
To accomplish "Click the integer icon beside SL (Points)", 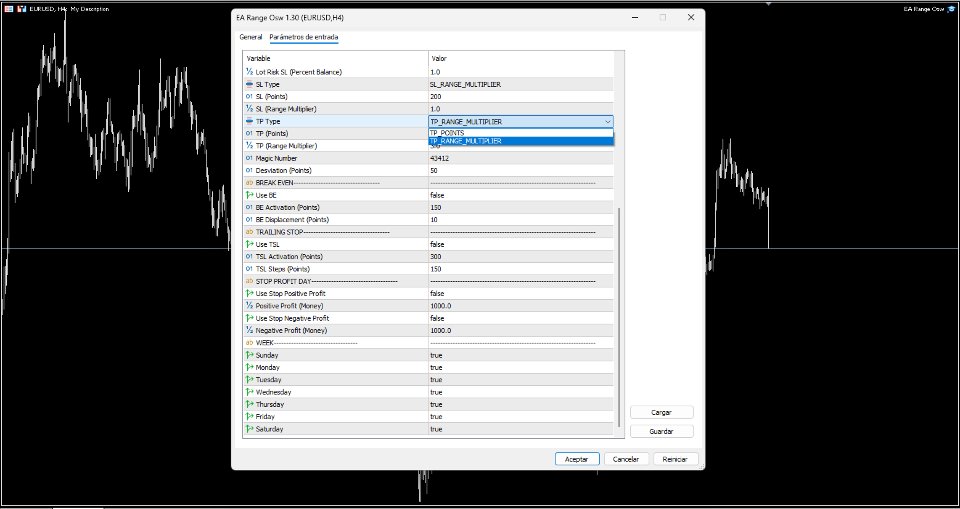I will coord(249,97).
